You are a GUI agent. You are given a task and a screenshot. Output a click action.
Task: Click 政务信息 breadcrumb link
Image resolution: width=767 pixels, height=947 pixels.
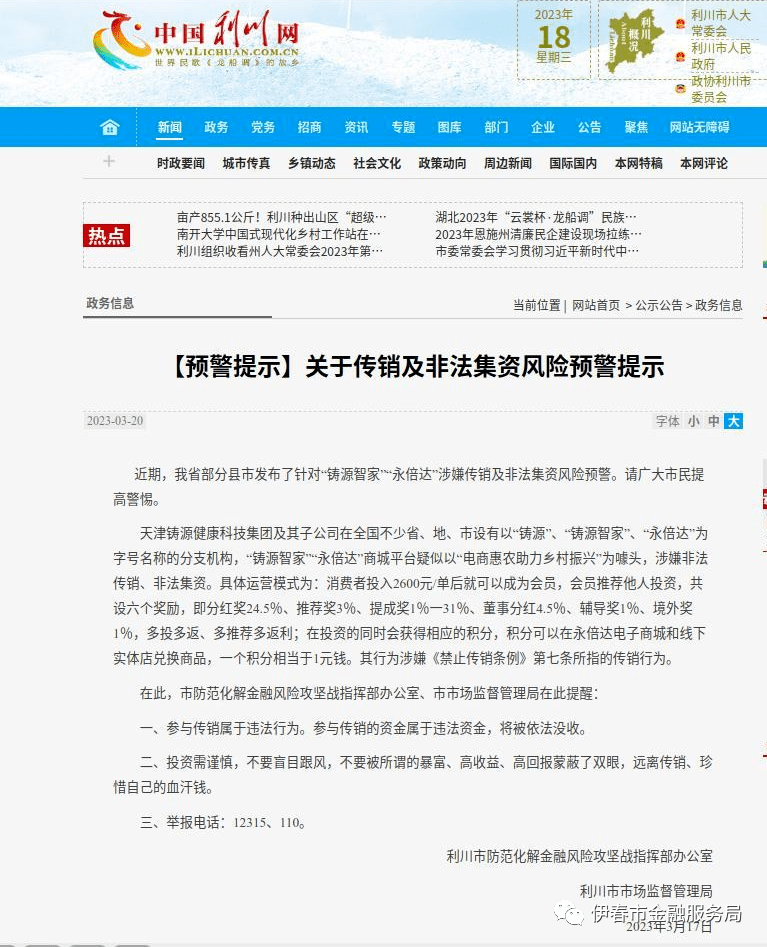pyautogui.click(x=719, y=306)
